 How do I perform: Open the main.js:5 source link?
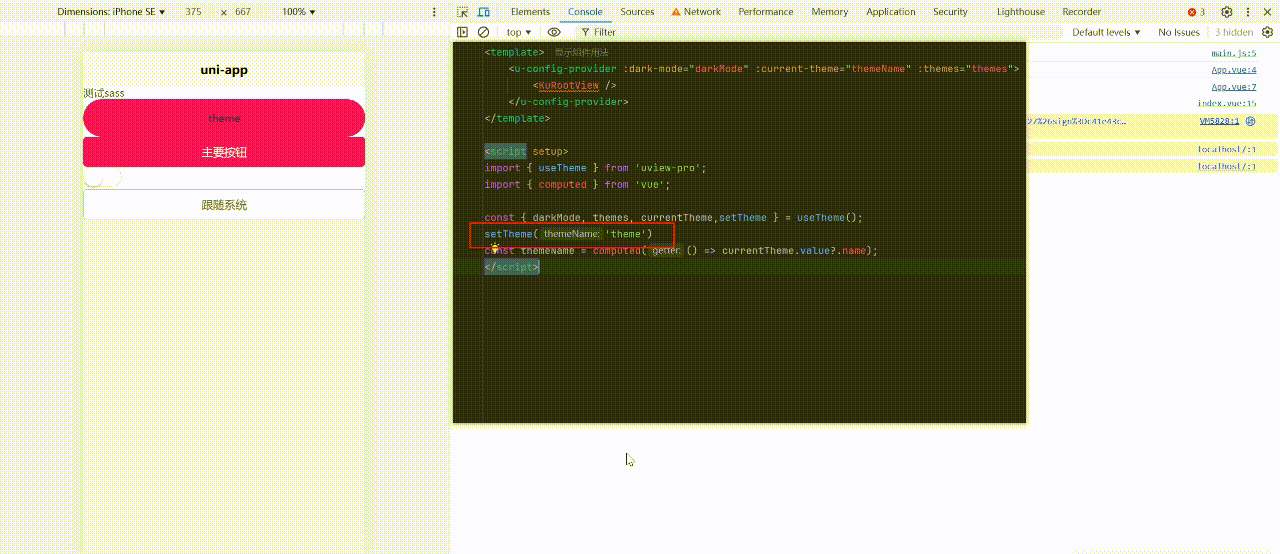click(1233, 53)
